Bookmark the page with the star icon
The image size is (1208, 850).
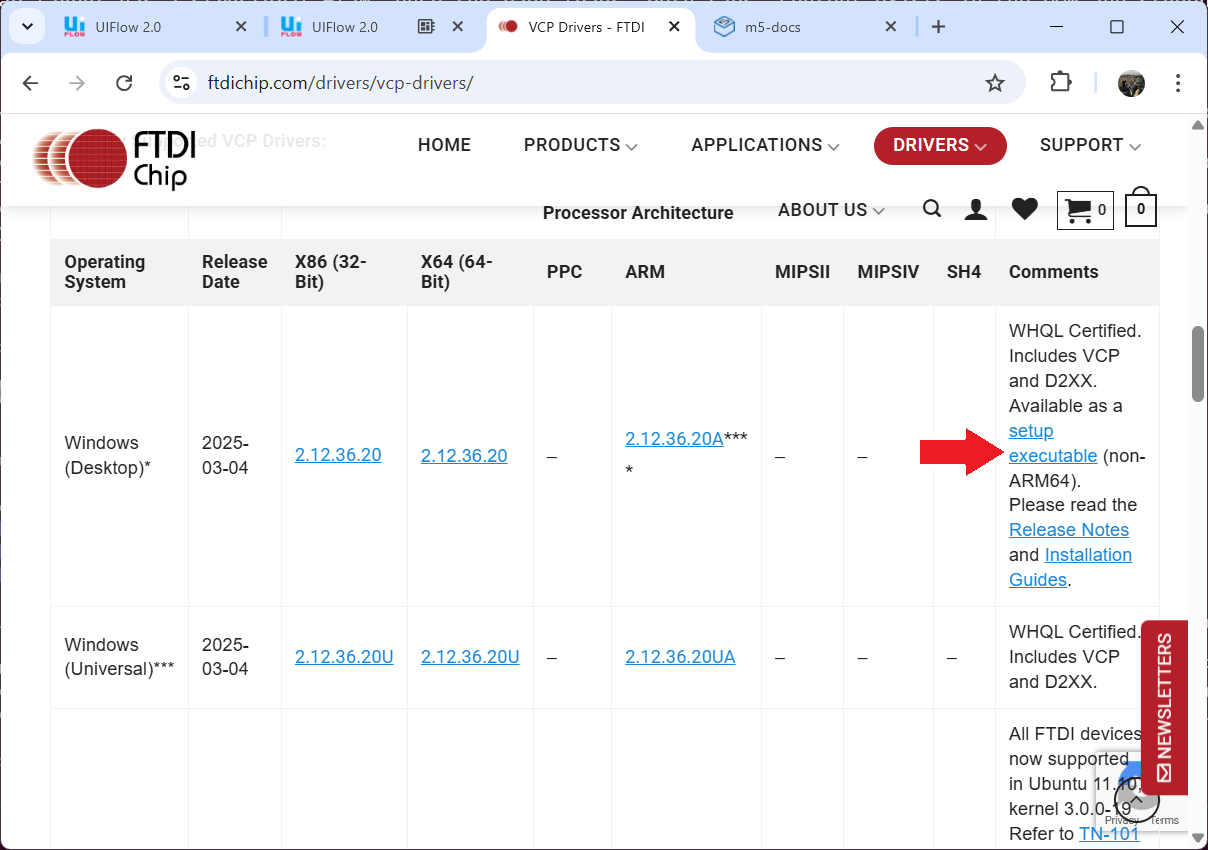click(x=995, y=83)
